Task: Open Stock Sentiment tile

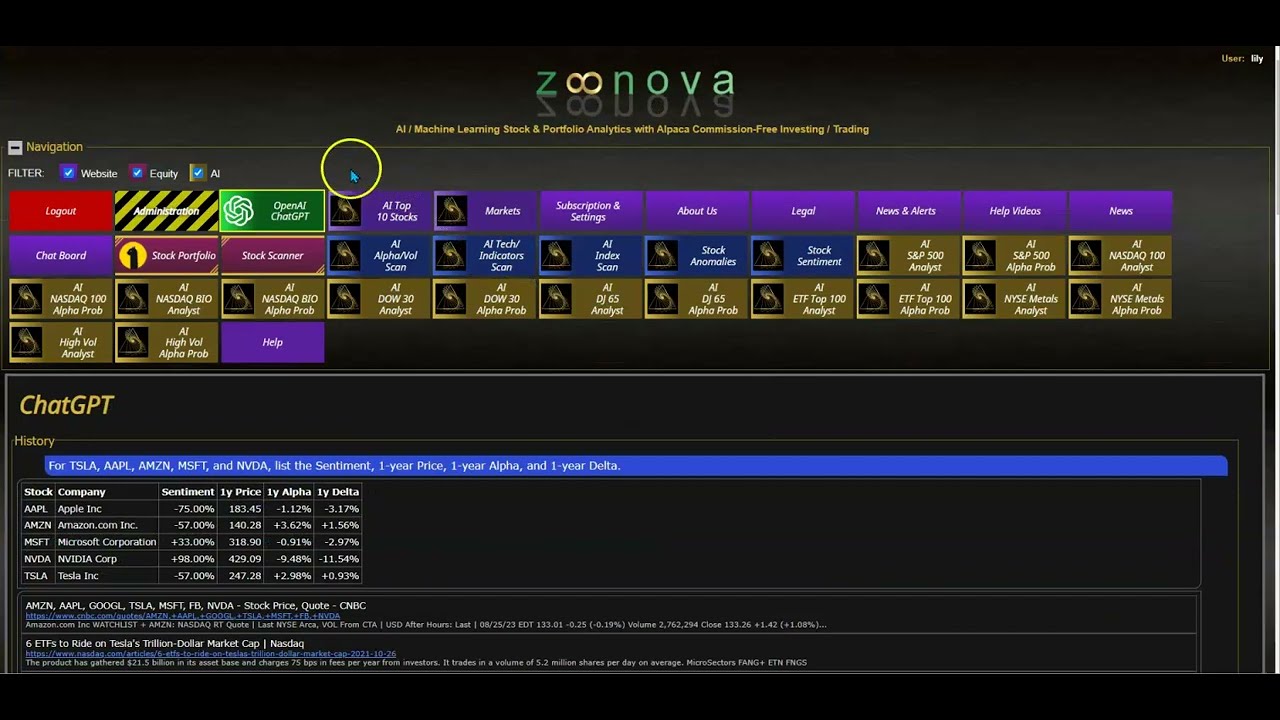Action: click(803, 255)
